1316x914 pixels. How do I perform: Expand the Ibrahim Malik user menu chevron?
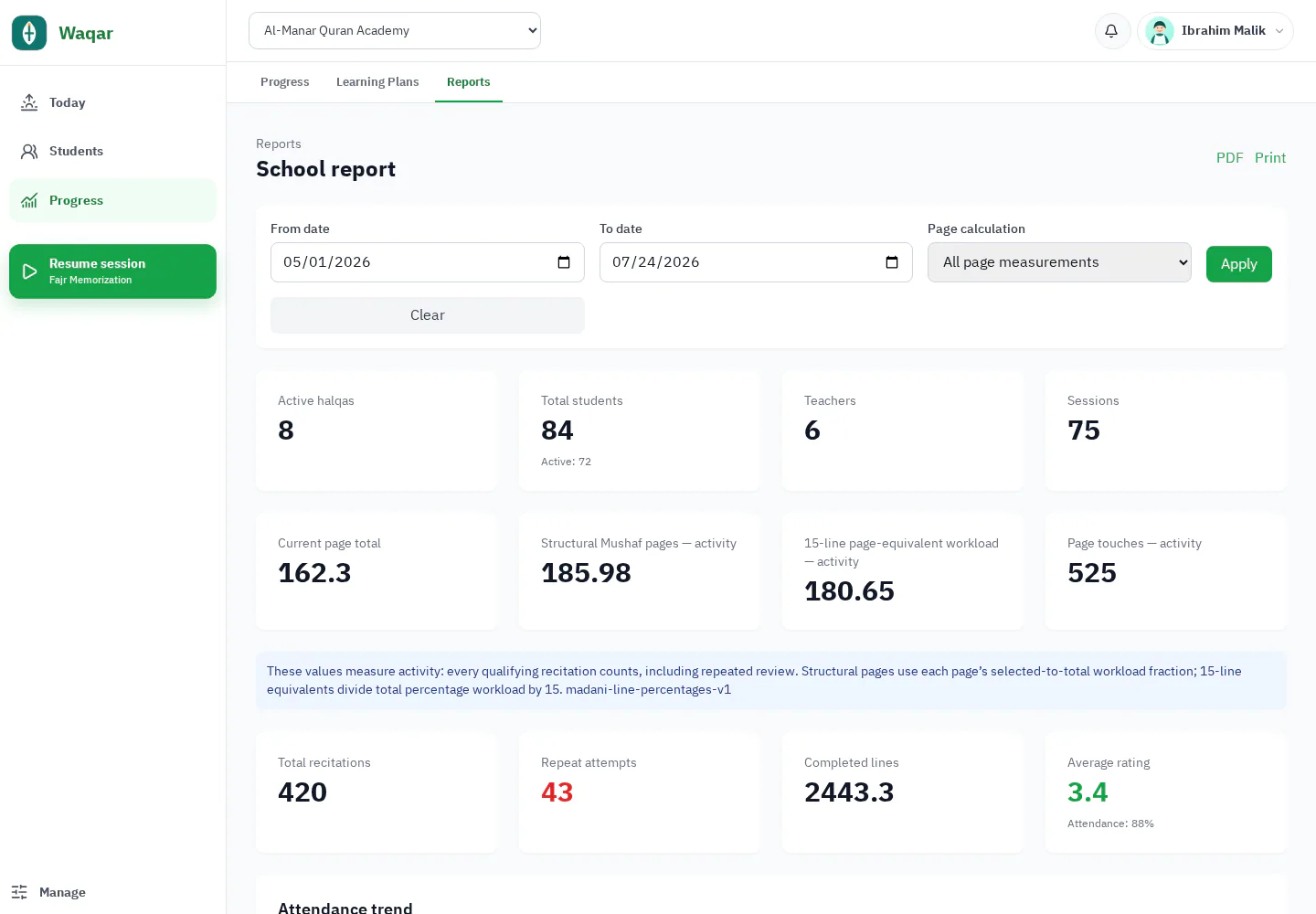tap(1279, 31)
